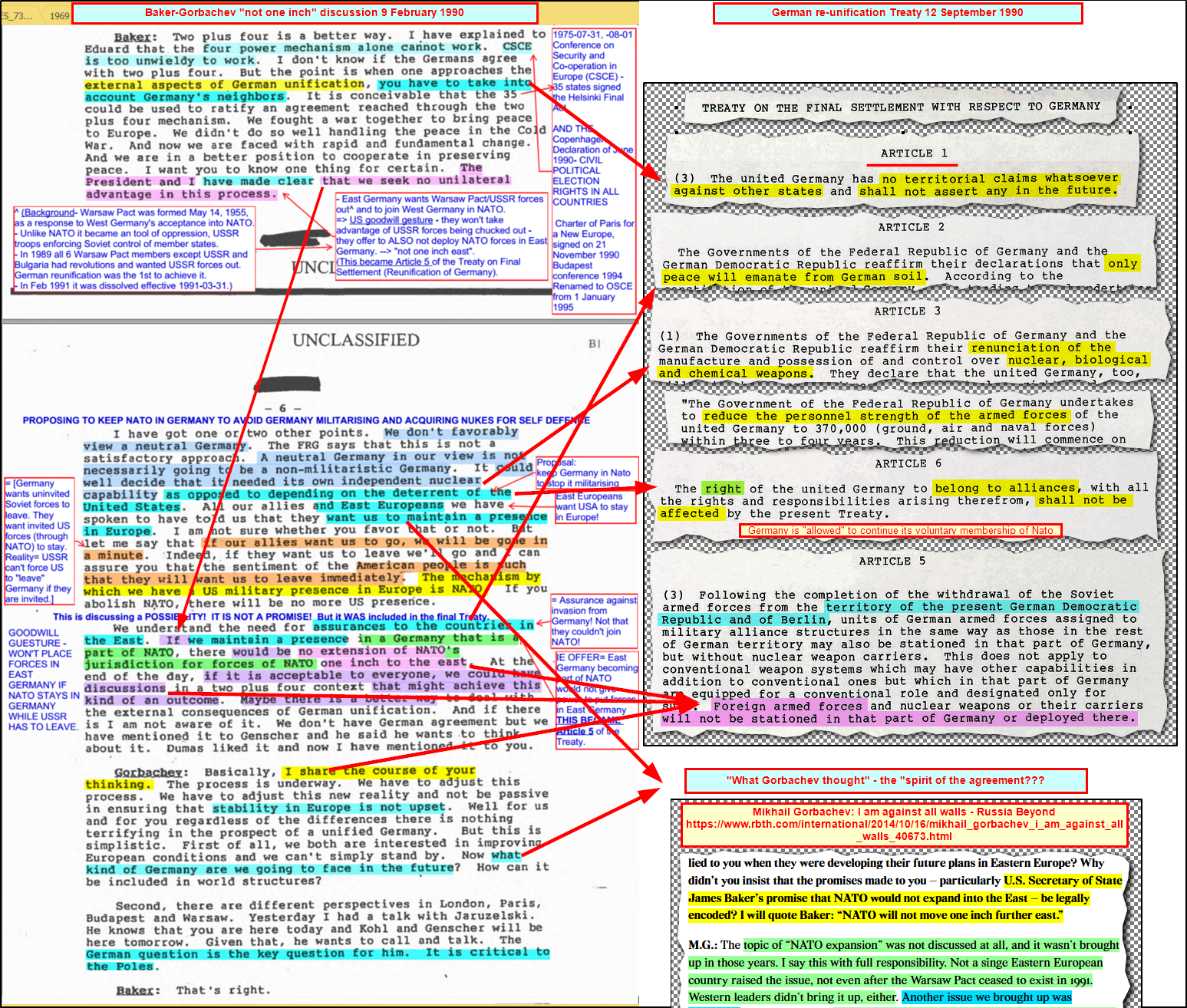The width and height of the screenshot is (1187, 1008).
Task: Click the 'GOODWILL GUESTURE' blue side note
Action: [x=44, y=680]
